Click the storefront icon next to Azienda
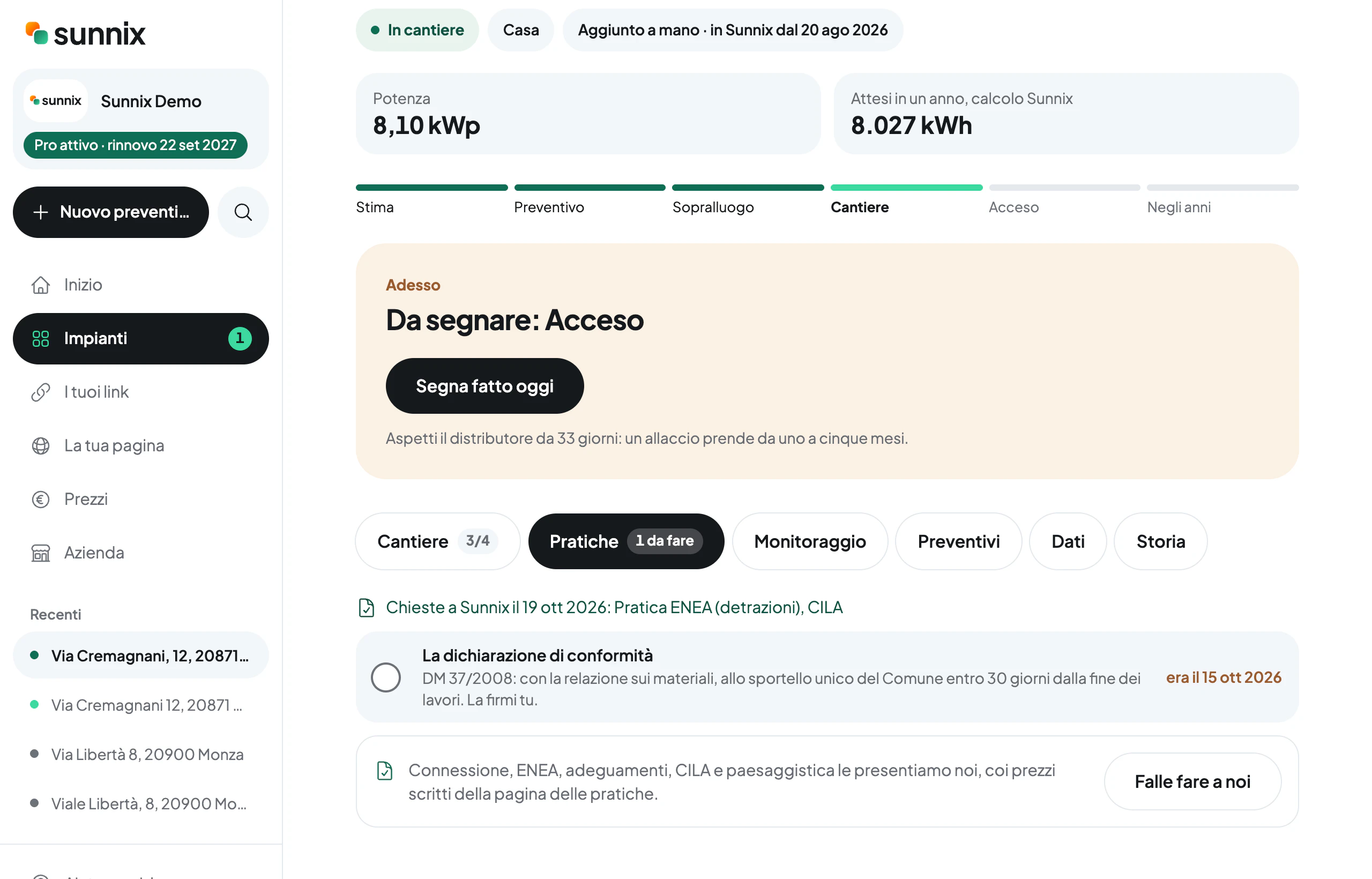 click(x=41, y=553)
